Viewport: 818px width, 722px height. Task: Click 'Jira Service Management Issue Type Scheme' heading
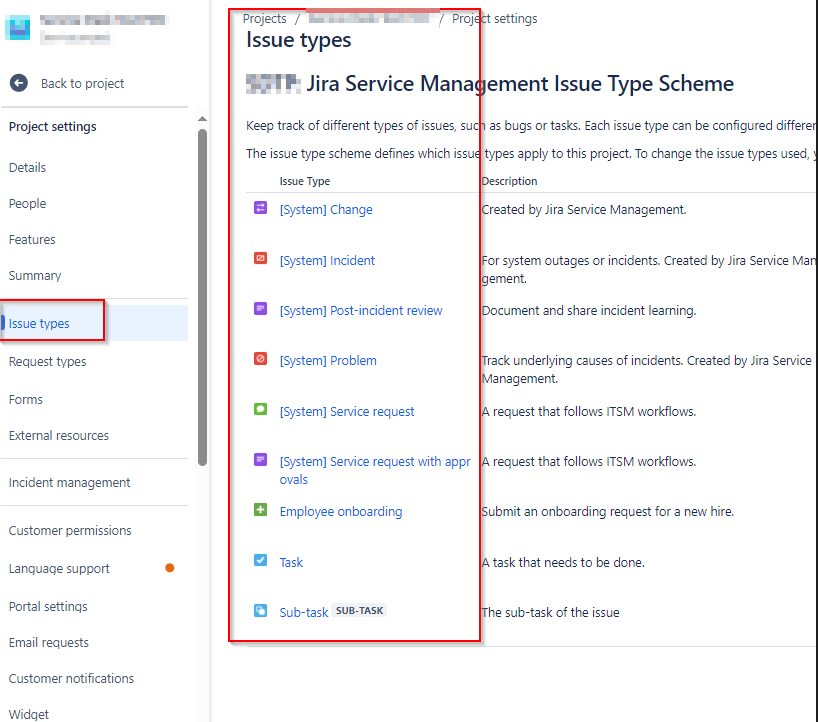click(x=520, y=83)
